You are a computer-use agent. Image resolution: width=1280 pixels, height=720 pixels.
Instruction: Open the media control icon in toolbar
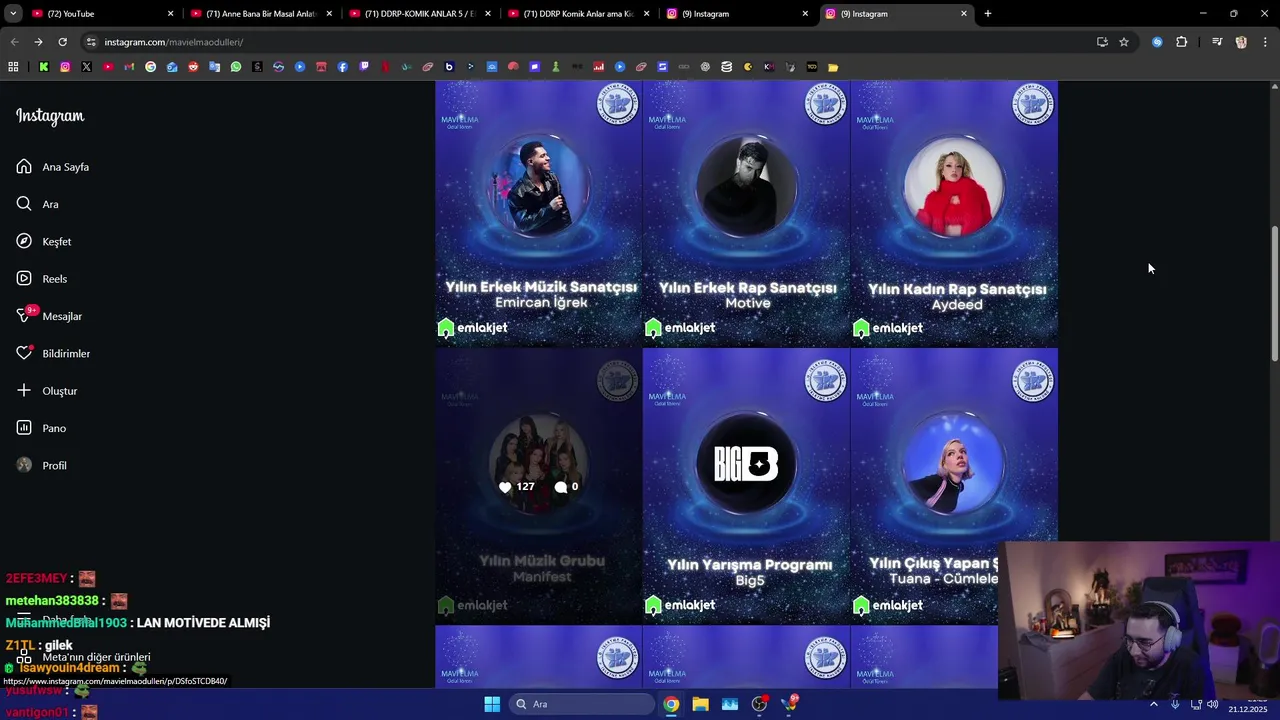coord(1217,42)
